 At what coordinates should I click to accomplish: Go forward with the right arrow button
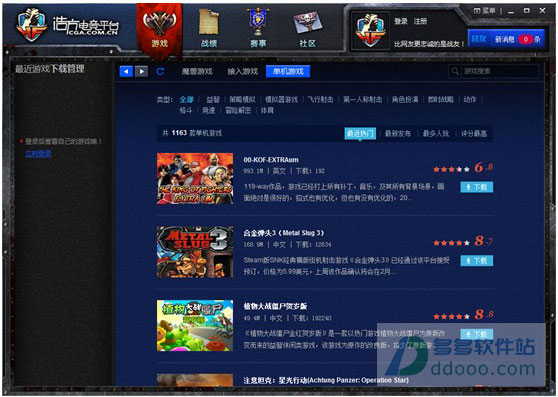click(141, 72)
